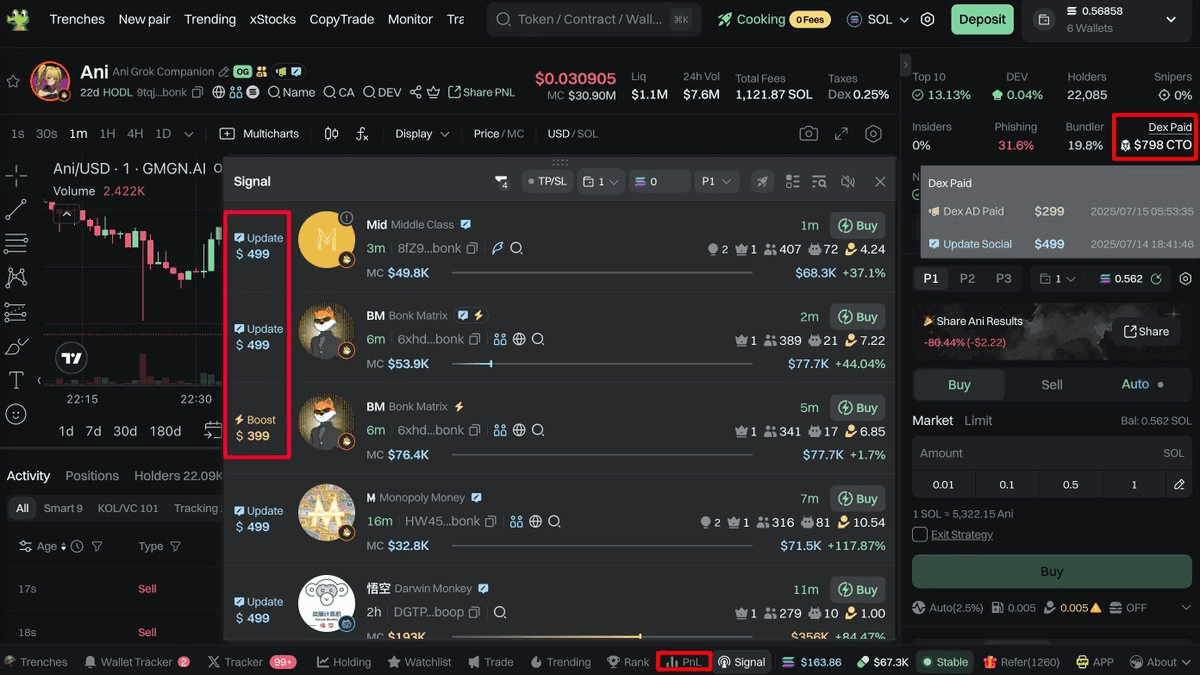This screenshot has height=675, width=1200.
Task: Enable the Exit Strategy checkbox
Action: pos(920,535)
